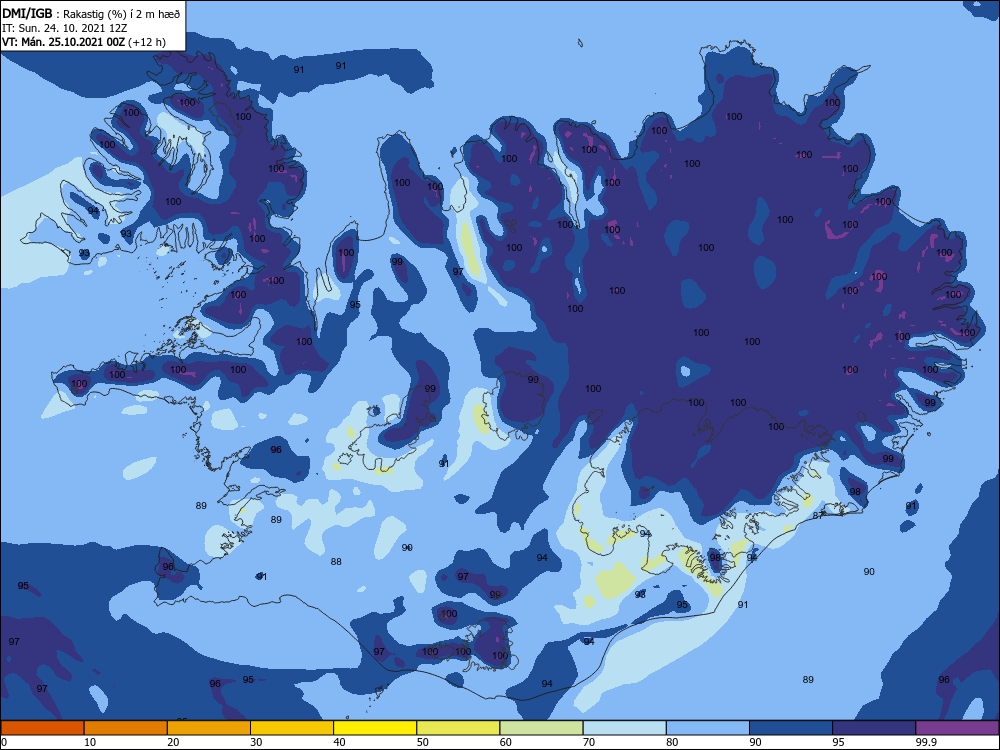Viewport: 1000px width, 750px height.
Task: Select the '20' tick label on the legend scale
Action: [173, 742]
